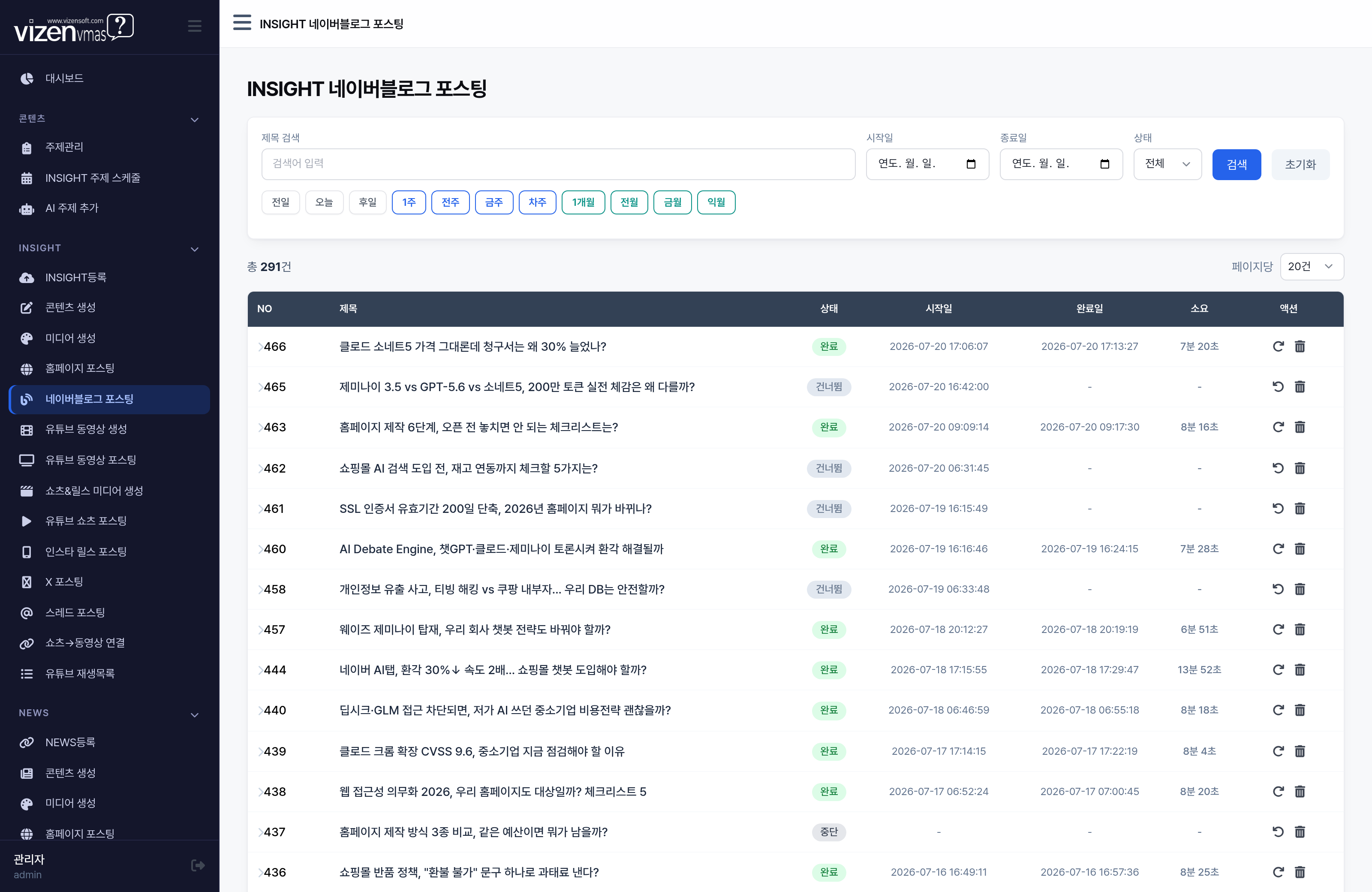The image size is (1372, 892).
Task: Open the 종료일 calendar icon
Action: click(x=1104, y=164)
